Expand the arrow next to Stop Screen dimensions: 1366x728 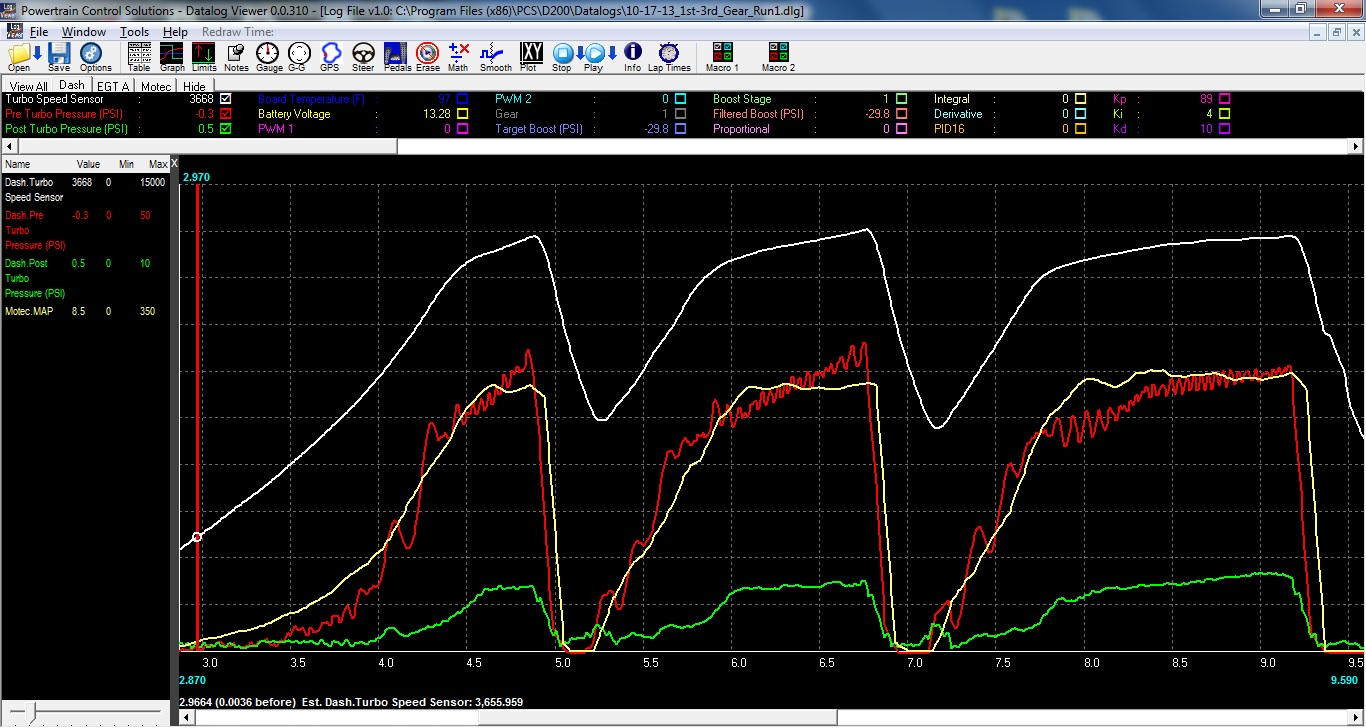coord(580,53)
